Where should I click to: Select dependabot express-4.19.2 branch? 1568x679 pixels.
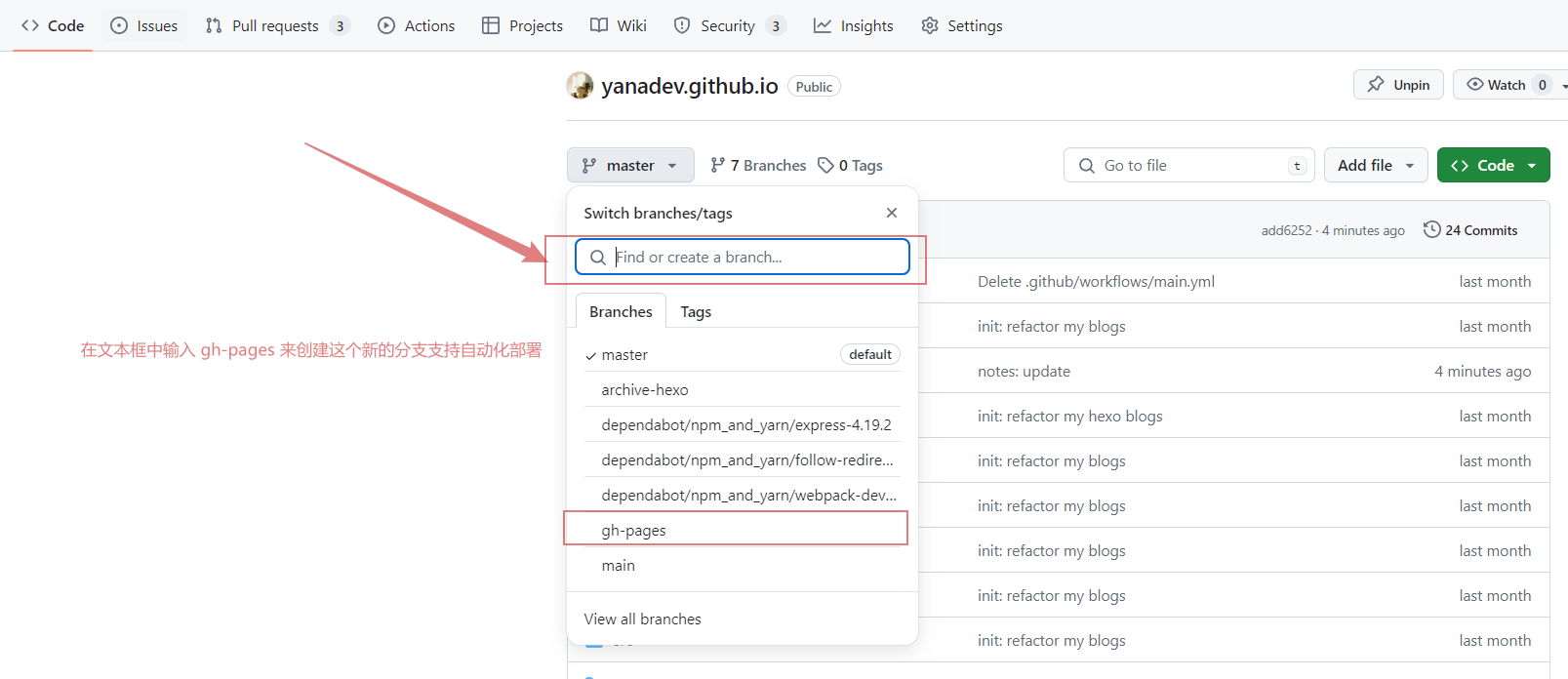click(x=743, y=424)
